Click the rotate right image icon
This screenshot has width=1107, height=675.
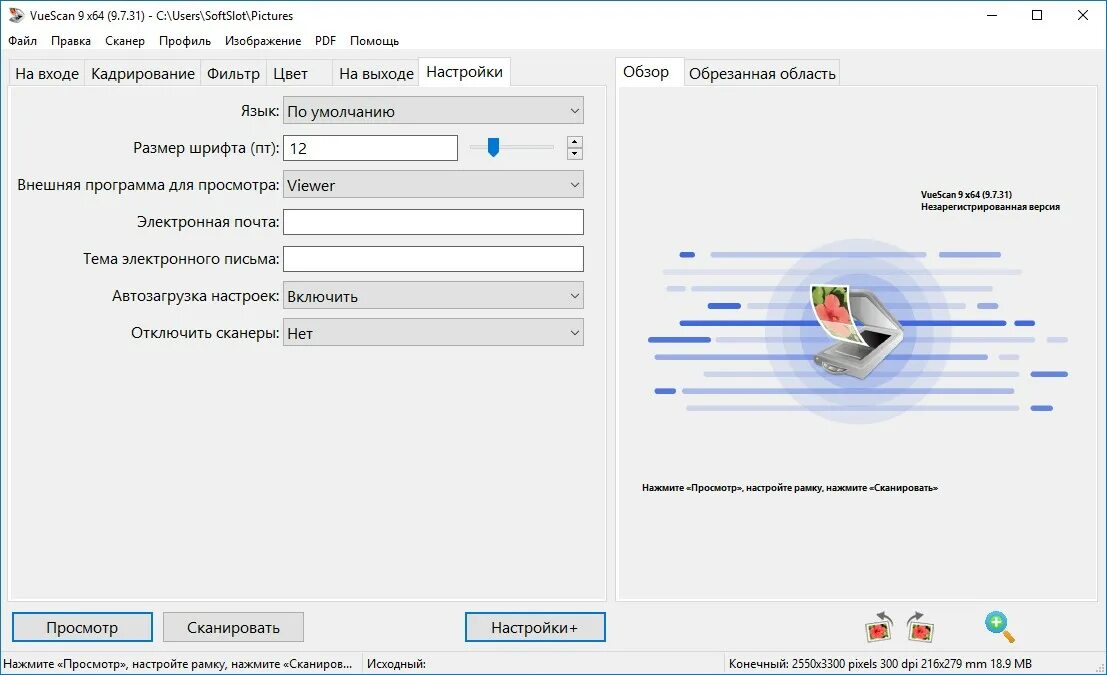pos(920,626)
